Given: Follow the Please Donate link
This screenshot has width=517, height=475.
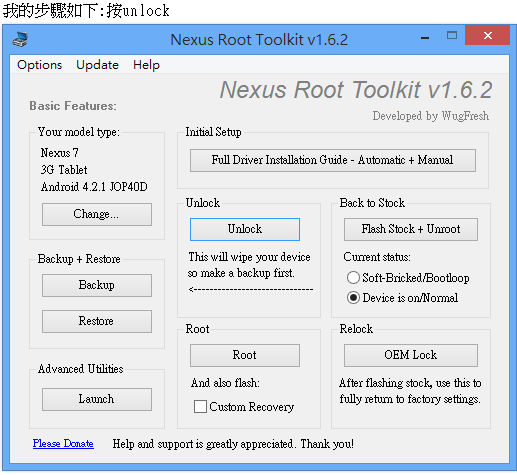Looking at the screenshot, I should [x=63, y=444].
